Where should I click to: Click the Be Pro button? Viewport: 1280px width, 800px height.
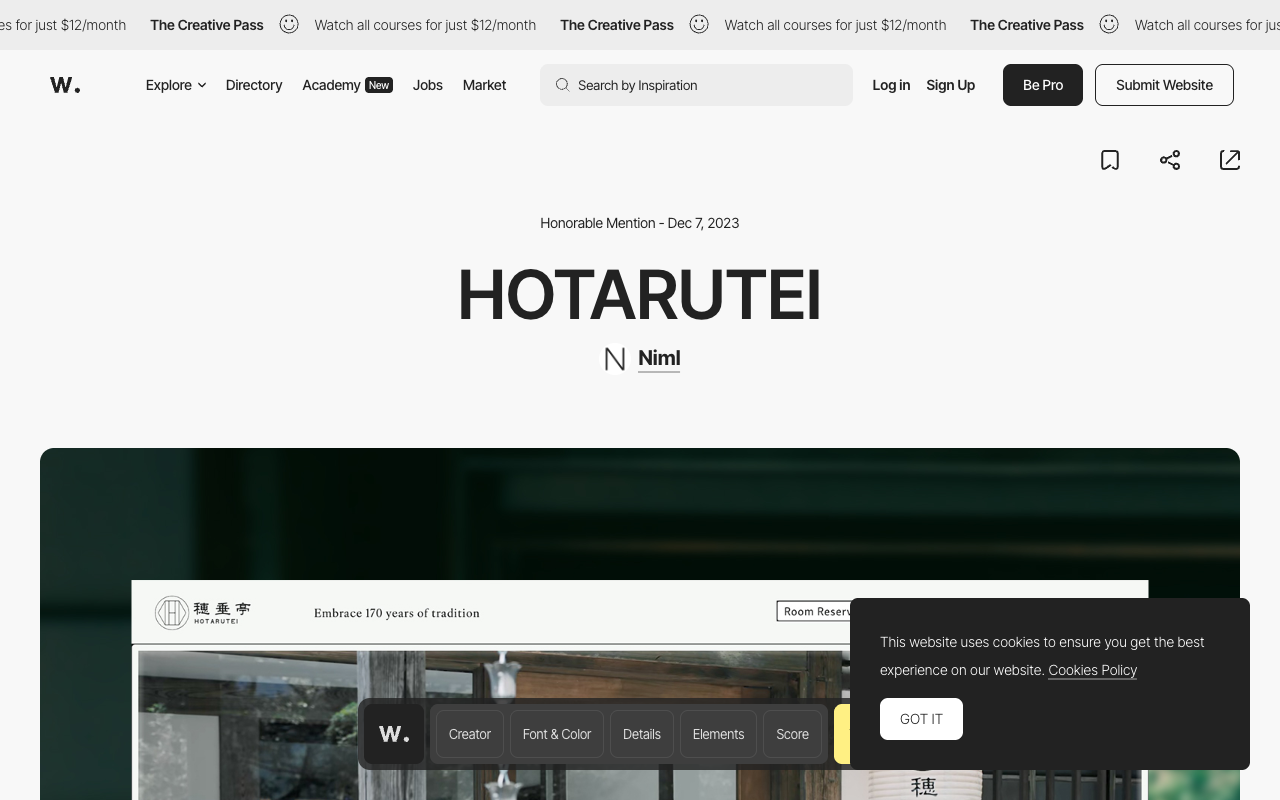pyautogui.click(x=1043, y=85)
